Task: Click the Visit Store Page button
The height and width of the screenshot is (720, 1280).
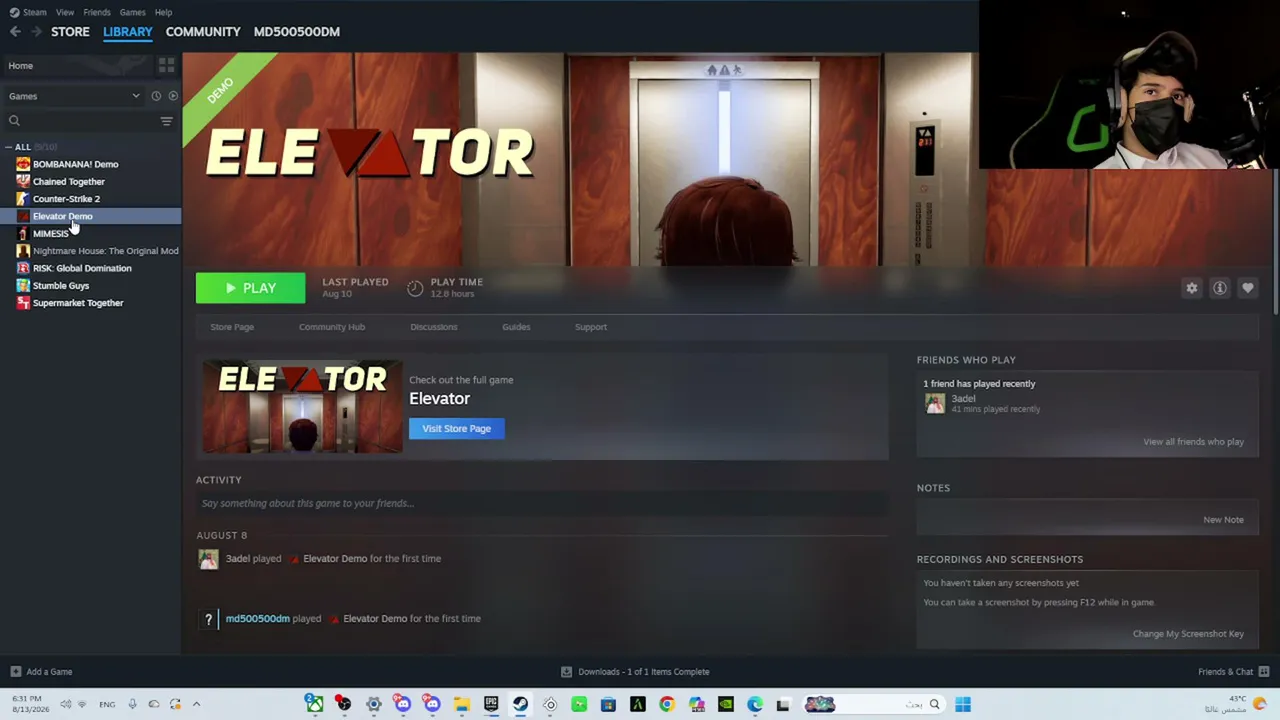Action: click(x=457, y=429)
